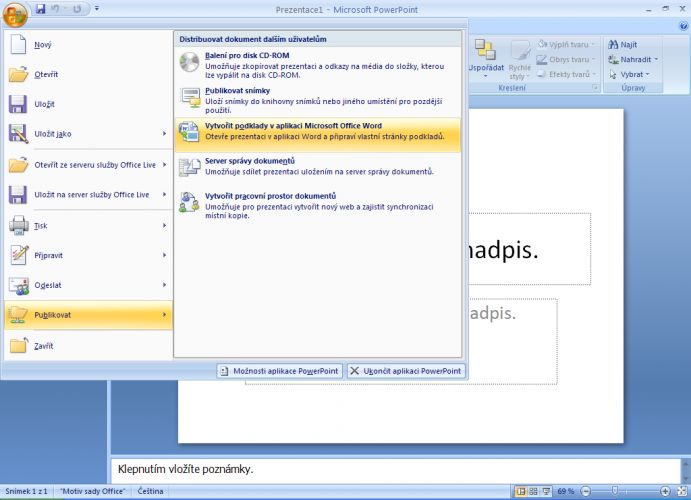Viewport: 691px width, 500px height.
Task: Click the Word handouts icon
Action: [189, 132]
